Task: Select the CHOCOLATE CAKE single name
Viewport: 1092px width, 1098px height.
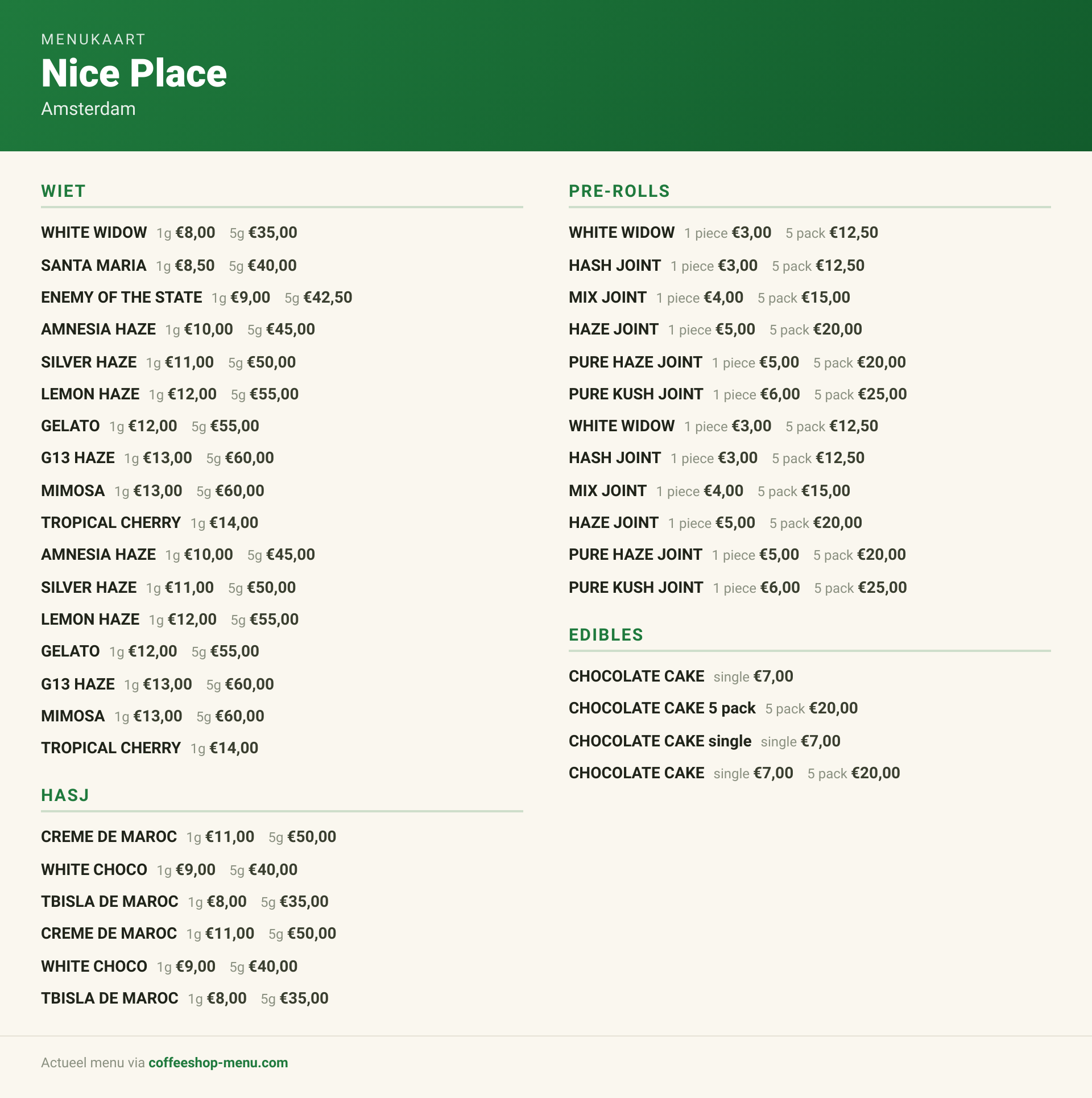Action: point(660,741)
